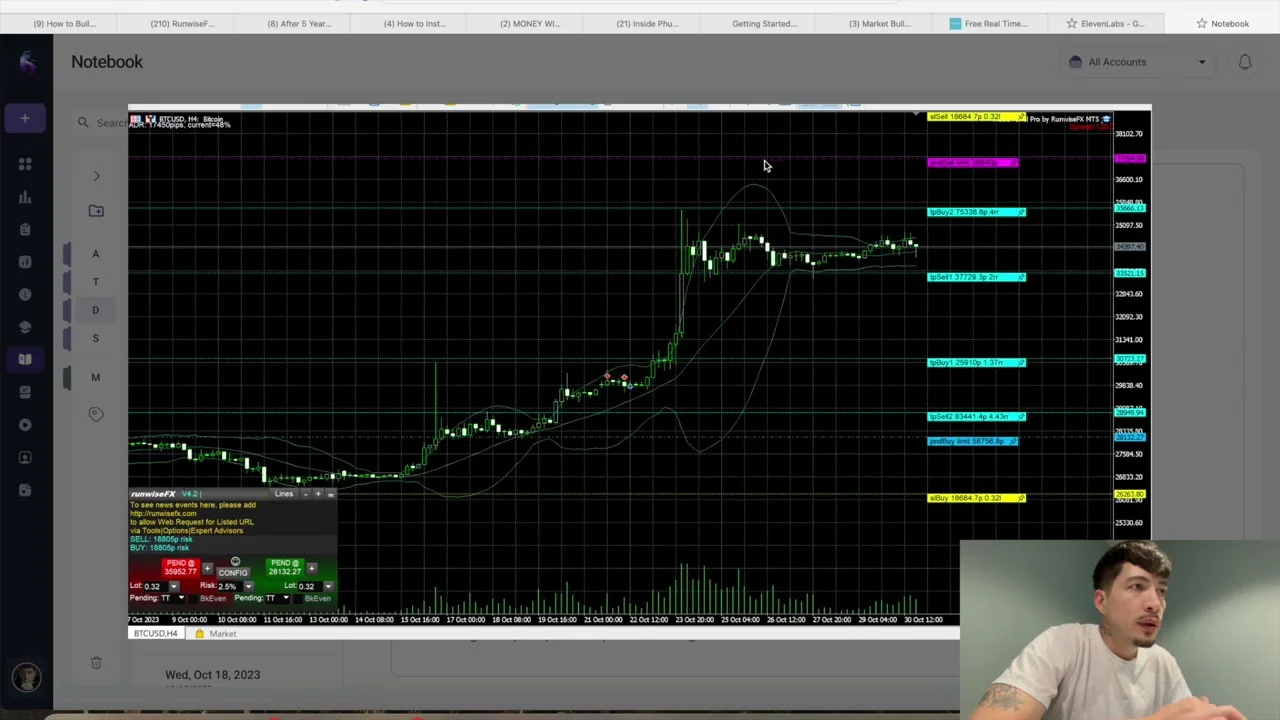
Task: Click the sell-side Lot 0.32 input field
Action: [155, 586]
